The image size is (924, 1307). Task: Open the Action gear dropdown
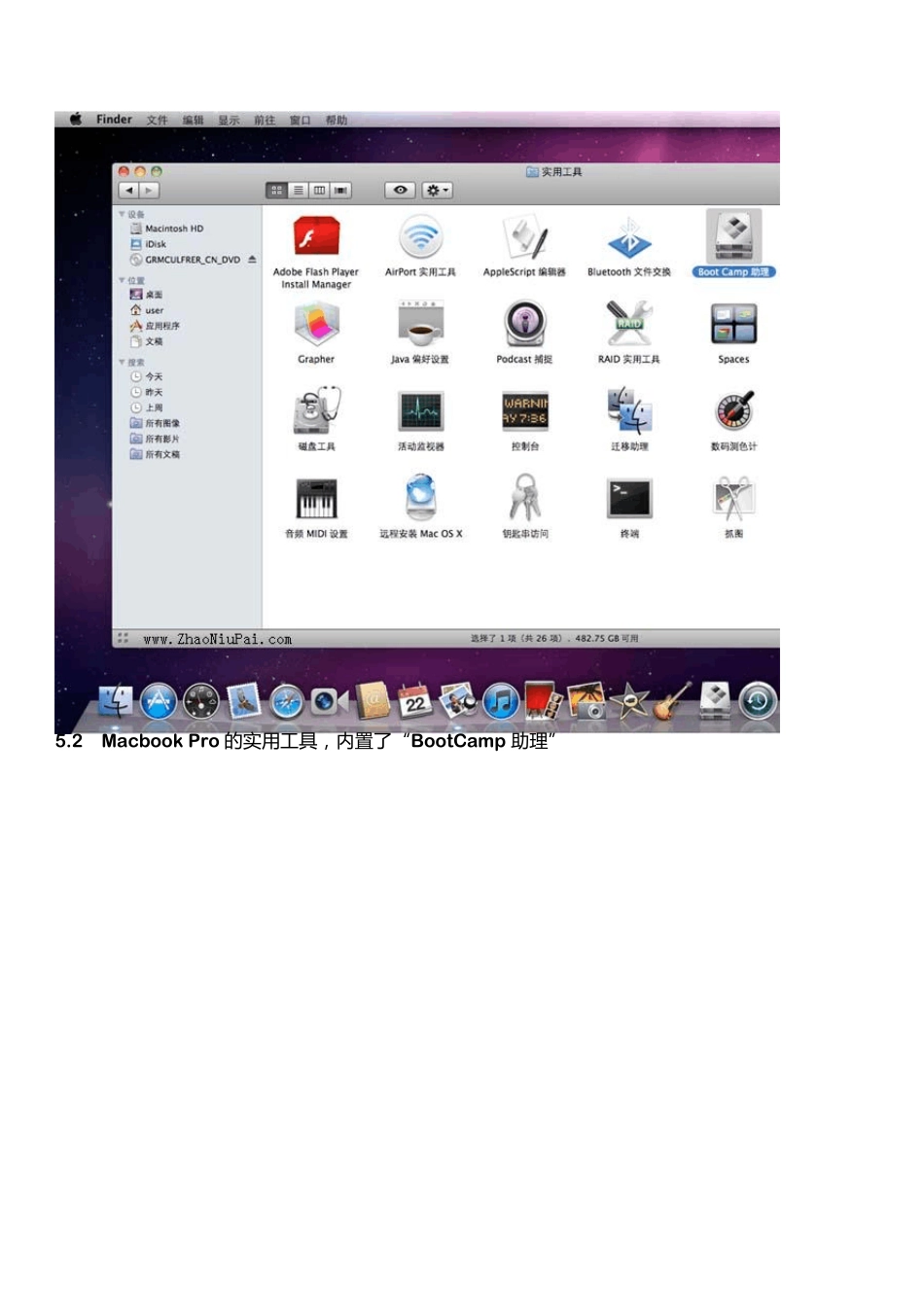[437, 191]
